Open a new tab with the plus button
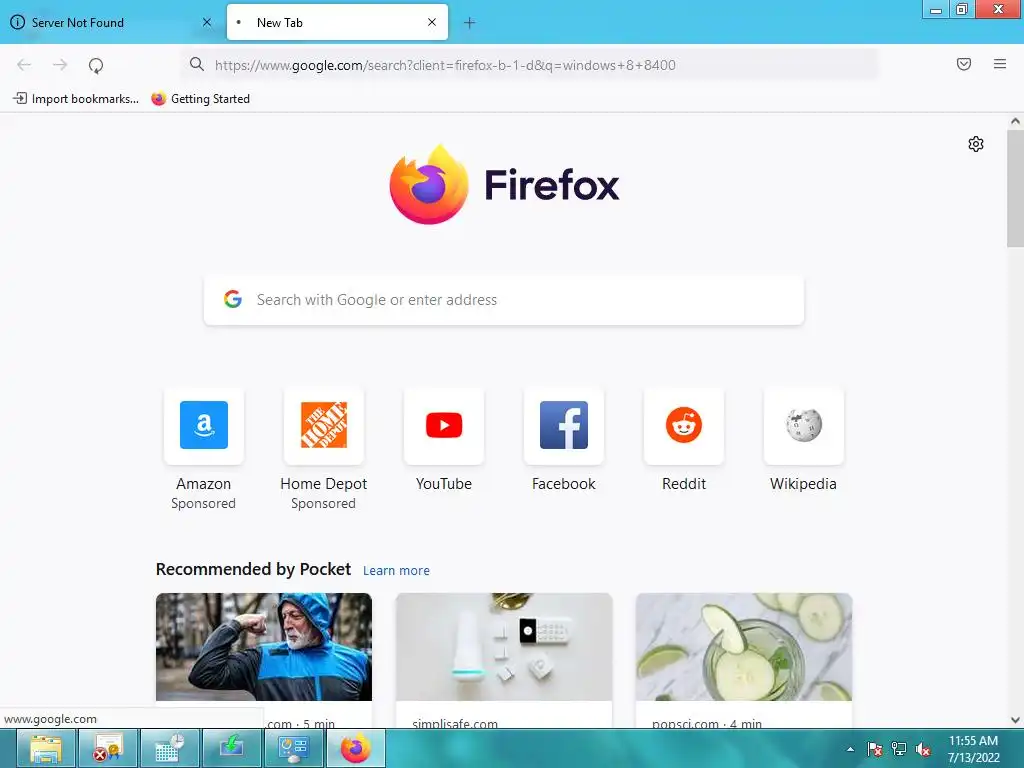 pos(470,23)
